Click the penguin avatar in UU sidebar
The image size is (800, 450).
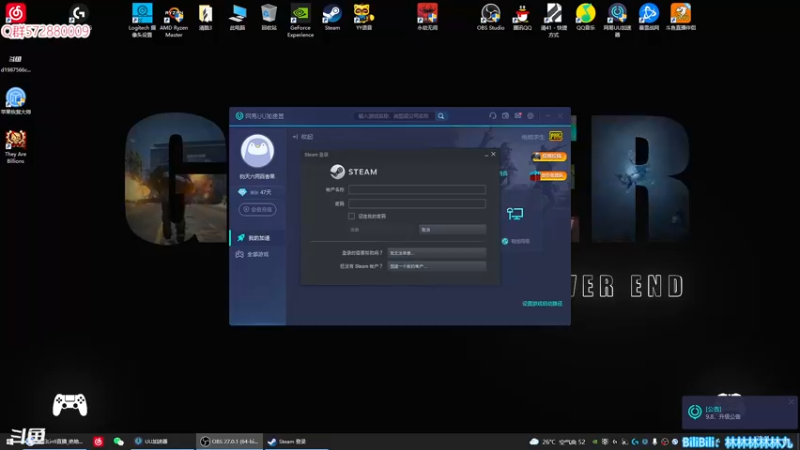257,151
